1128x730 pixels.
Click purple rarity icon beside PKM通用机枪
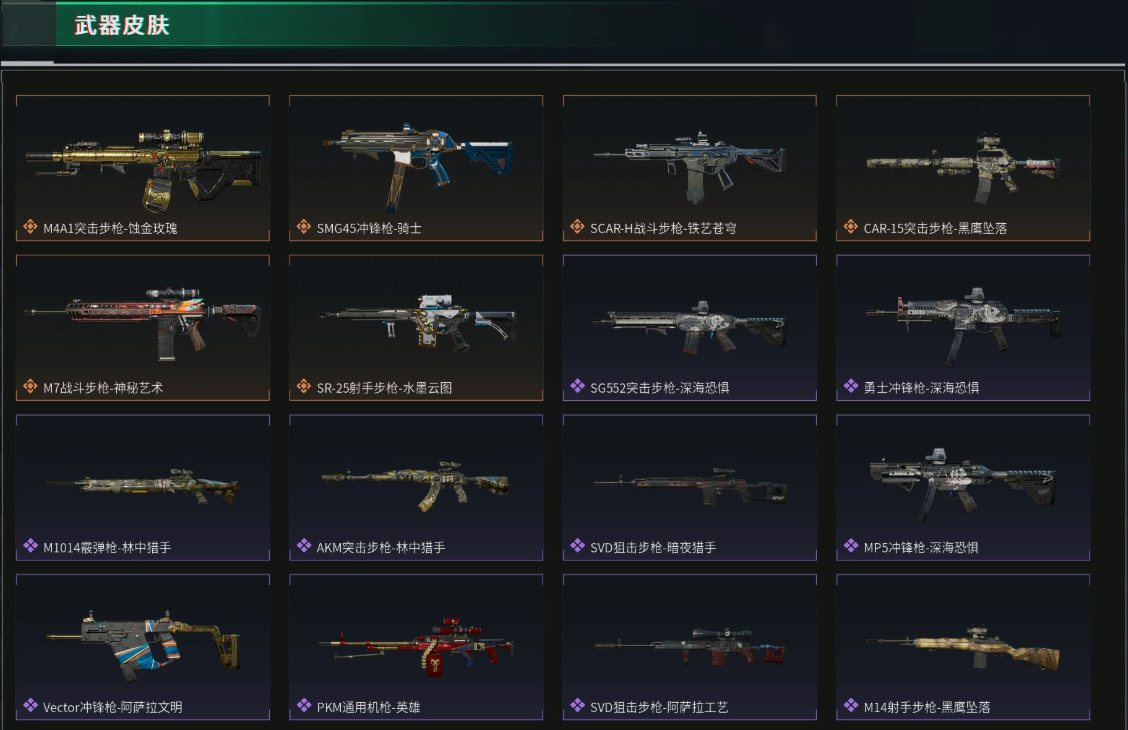304,706
